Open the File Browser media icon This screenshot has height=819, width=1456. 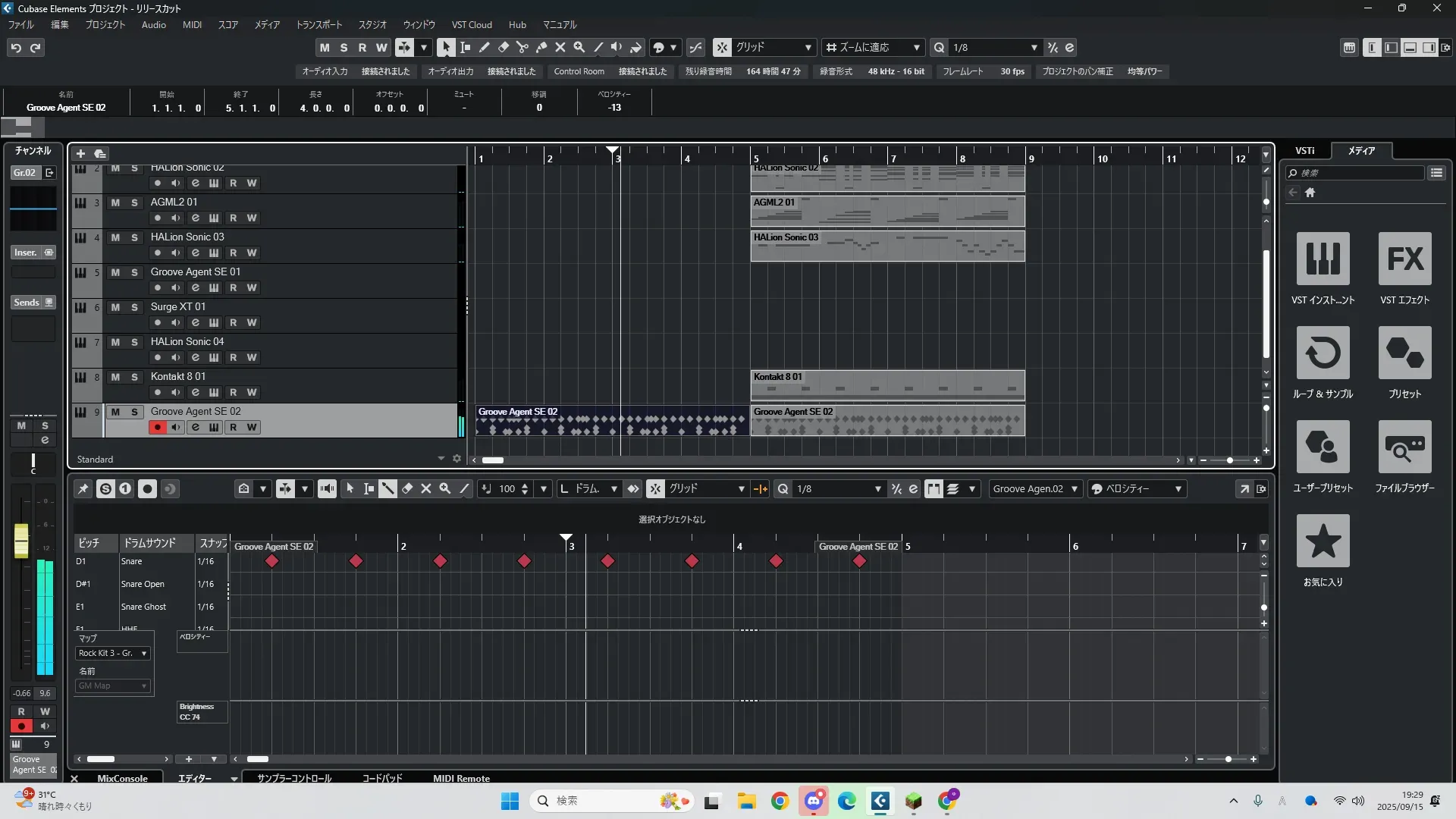click(x=1404, y=447)
